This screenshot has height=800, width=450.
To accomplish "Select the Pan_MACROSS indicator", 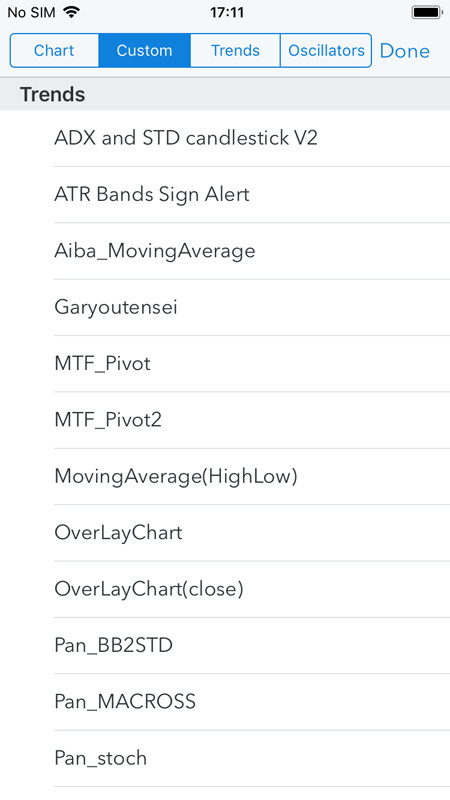I will pos(225,702).
